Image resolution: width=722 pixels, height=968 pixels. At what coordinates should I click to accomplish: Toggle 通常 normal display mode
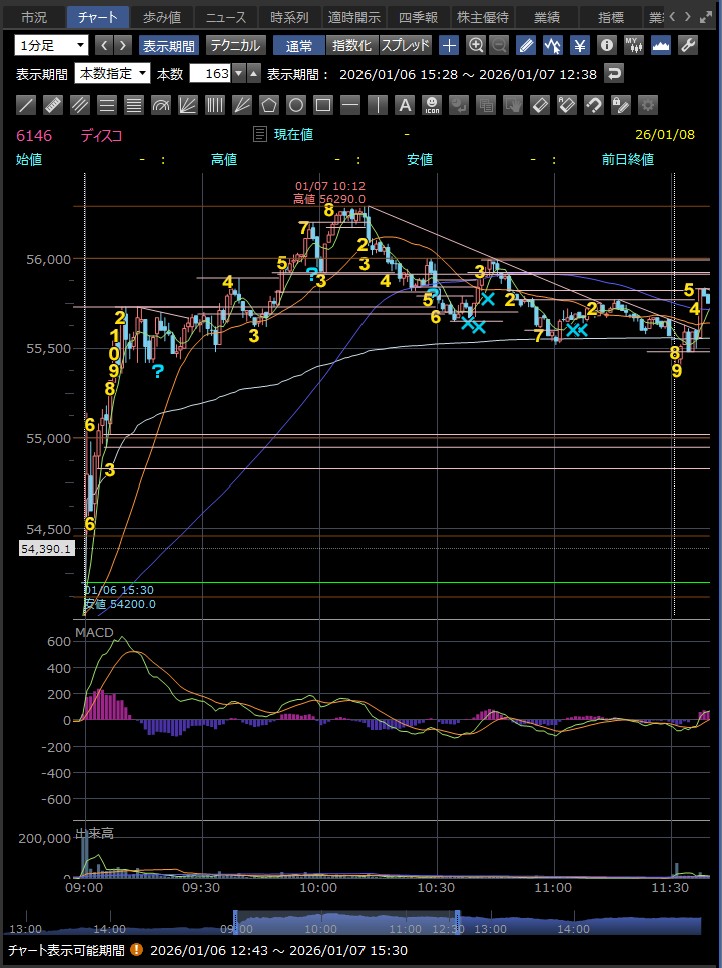coord(298,45)
